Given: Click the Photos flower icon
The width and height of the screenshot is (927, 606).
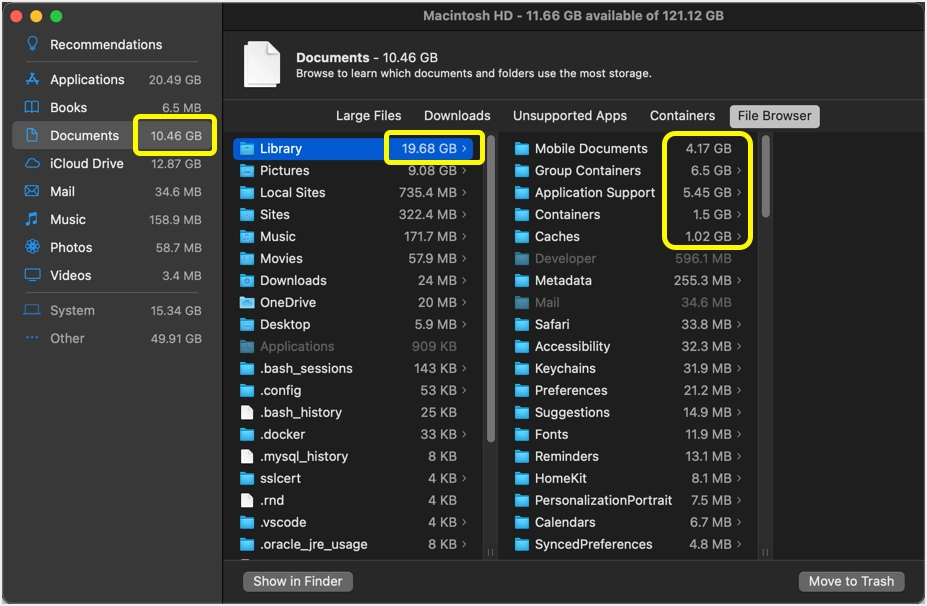Looking at the screenshot, I should click(32, 247).
